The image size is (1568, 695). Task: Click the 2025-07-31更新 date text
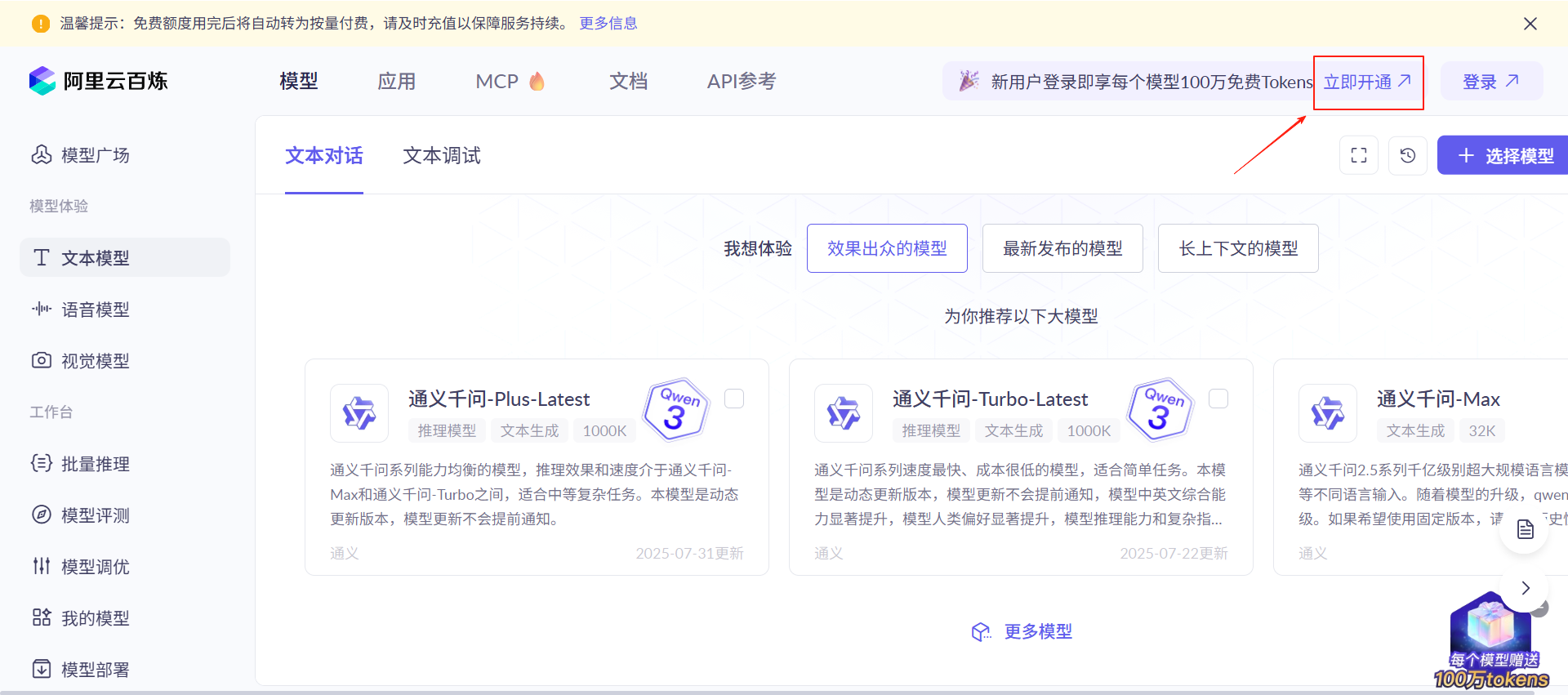point(690,553)
